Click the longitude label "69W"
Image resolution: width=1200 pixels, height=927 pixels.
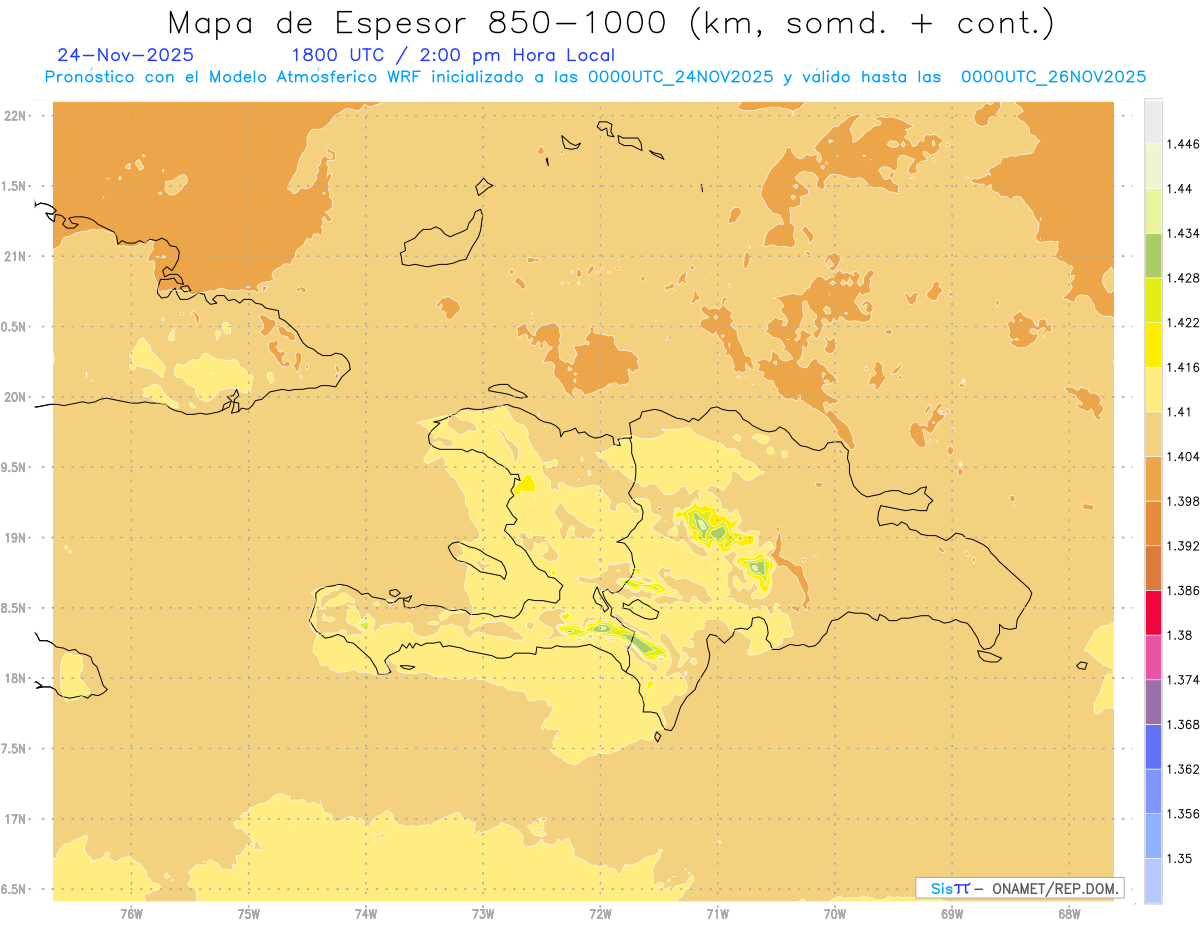(x=952, y=914)
